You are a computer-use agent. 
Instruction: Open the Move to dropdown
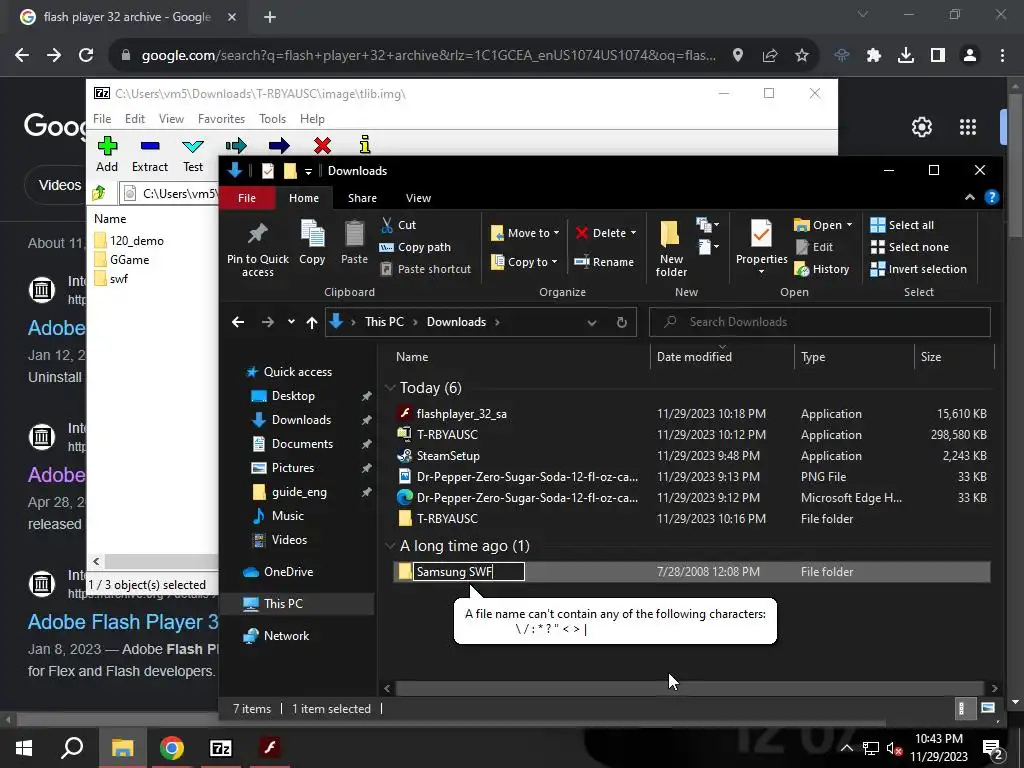tap(525, 233)
